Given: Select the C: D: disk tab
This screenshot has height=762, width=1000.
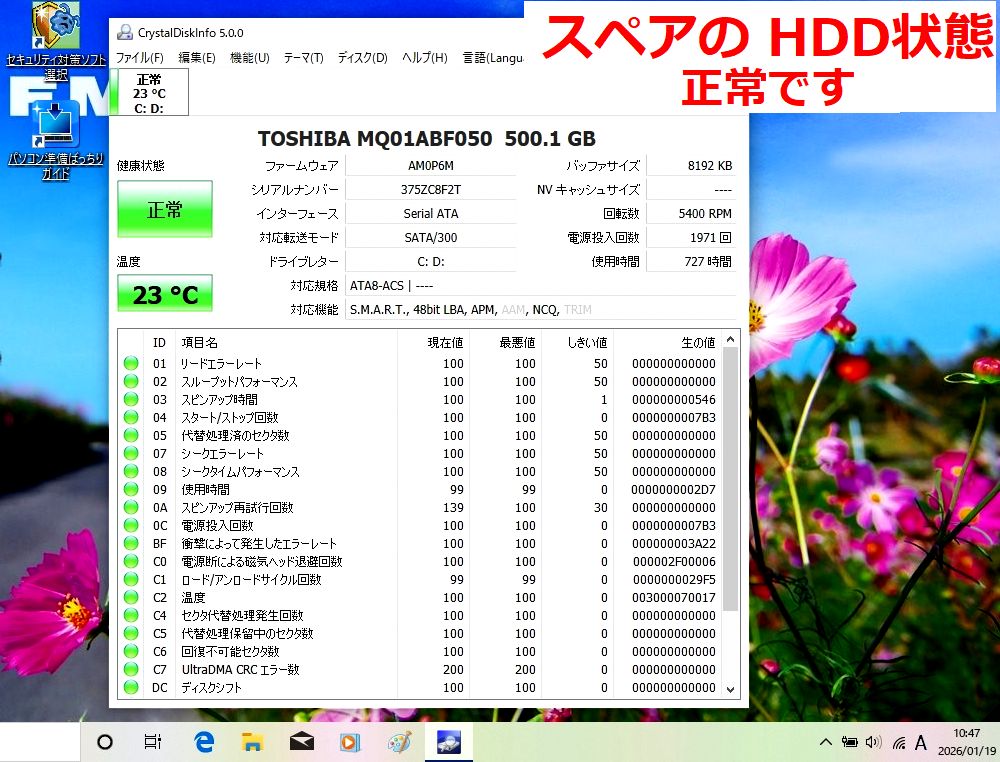Looking at the screenshot, I should pos(150,93).
